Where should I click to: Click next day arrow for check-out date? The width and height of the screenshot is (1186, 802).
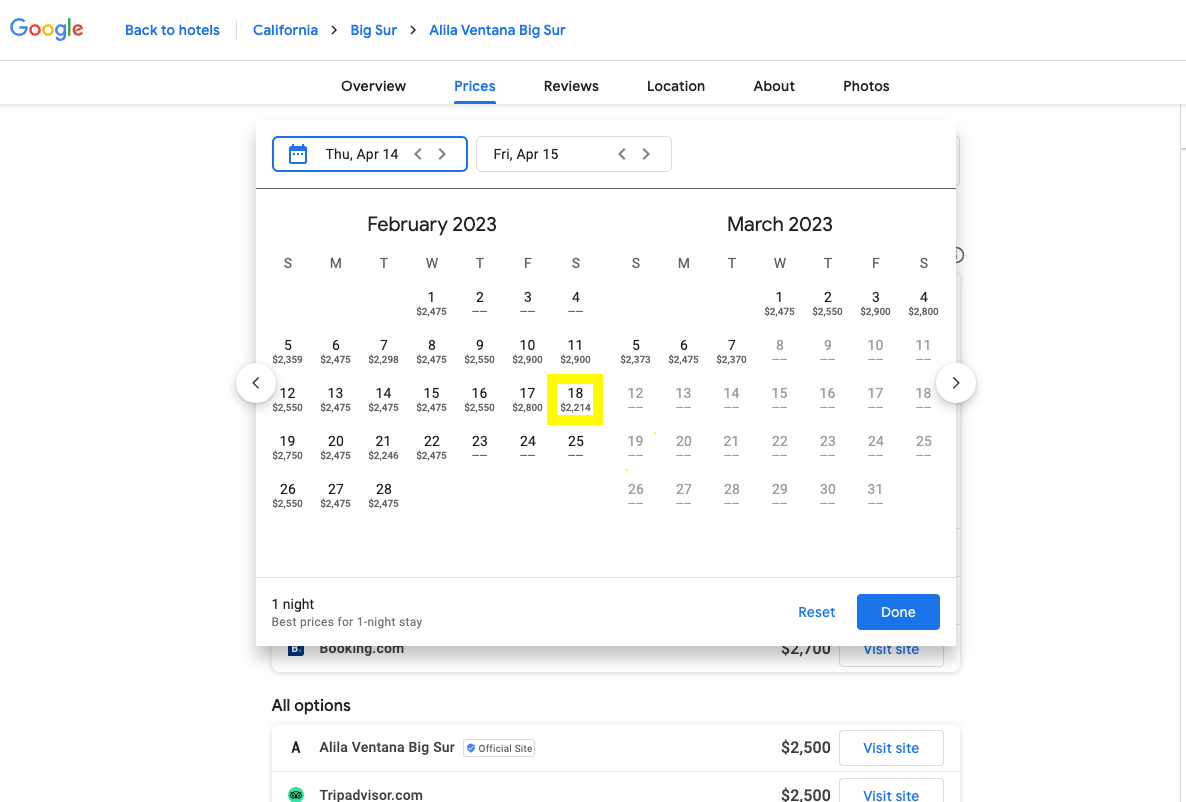tap(646, 154)
